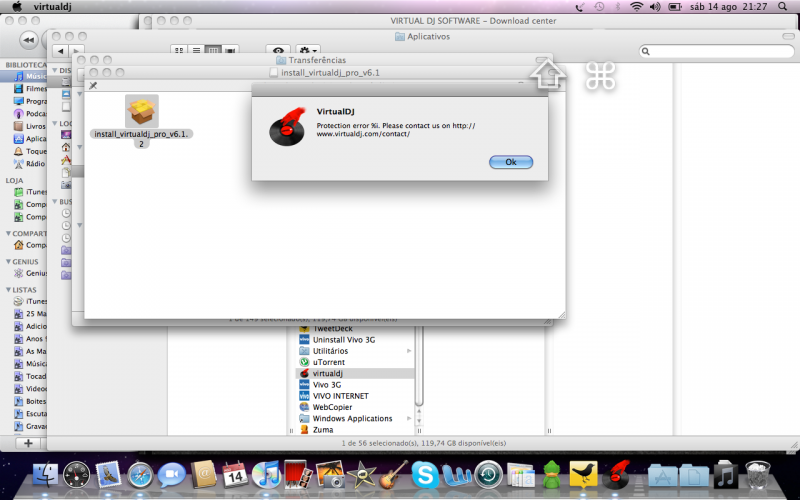Viewport: 800px width, 500px height.
Task: Switch Aplicativos window to icon view
Action: coord(179,51)
